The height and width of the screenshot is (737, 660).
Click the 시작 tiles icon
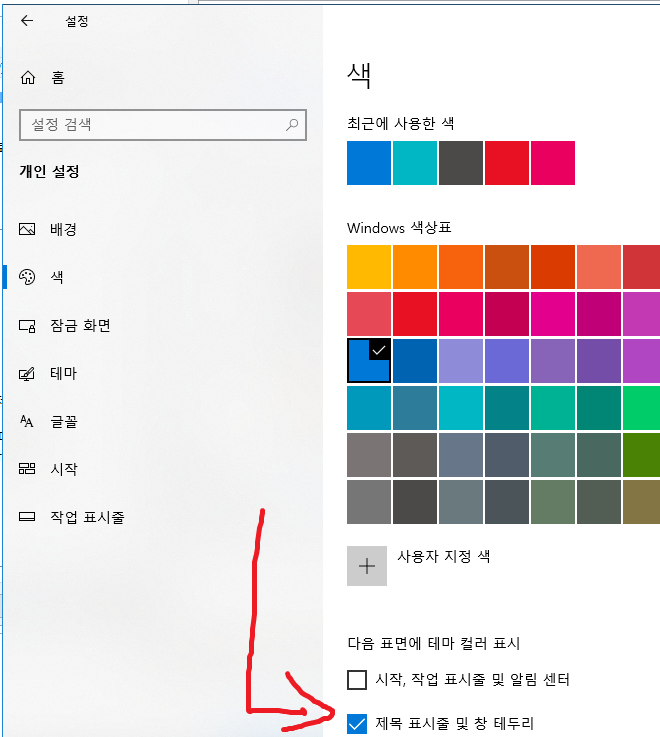27,469
